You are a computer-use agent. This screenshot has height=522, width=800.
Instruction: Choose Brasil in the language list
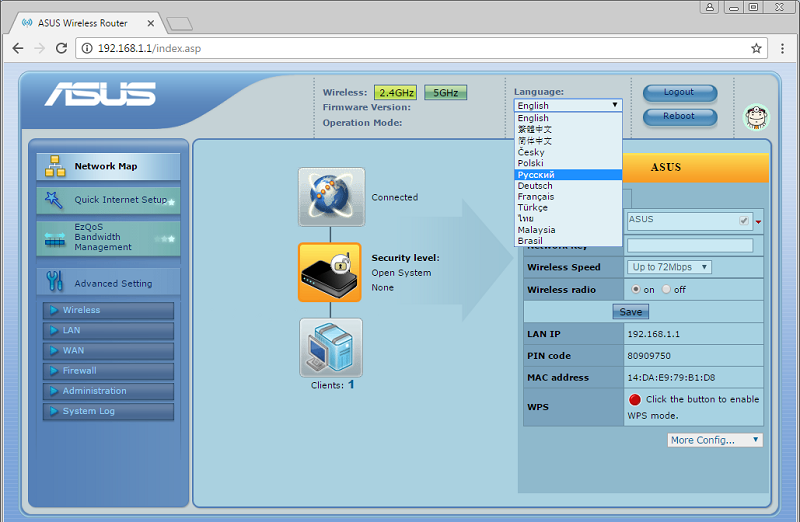[x=568, y=241]
